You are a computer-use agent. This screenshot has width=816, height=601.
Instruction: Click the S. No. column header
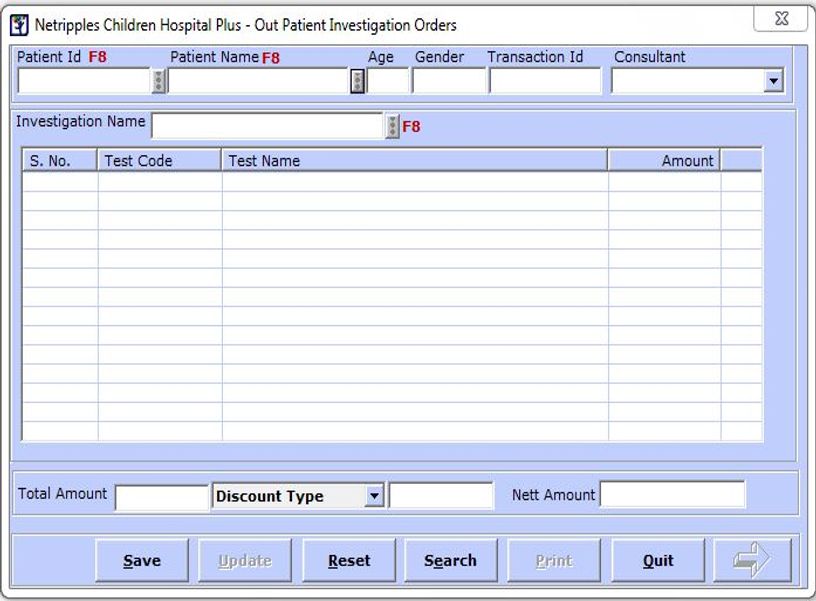click(60, 160)
